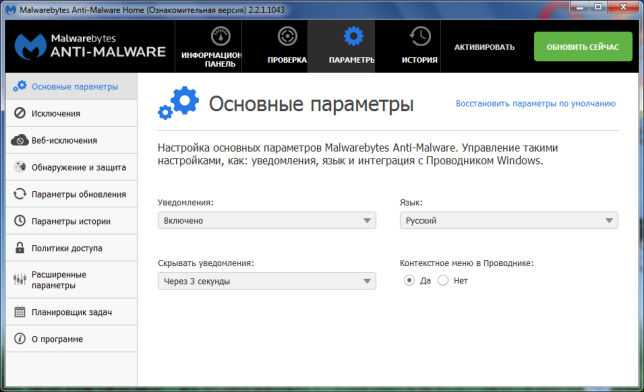The height and width of the screenshot is (392, 644).
Task: Open the Информационная панель dashboard gauge icon
Action: point(221,36)
